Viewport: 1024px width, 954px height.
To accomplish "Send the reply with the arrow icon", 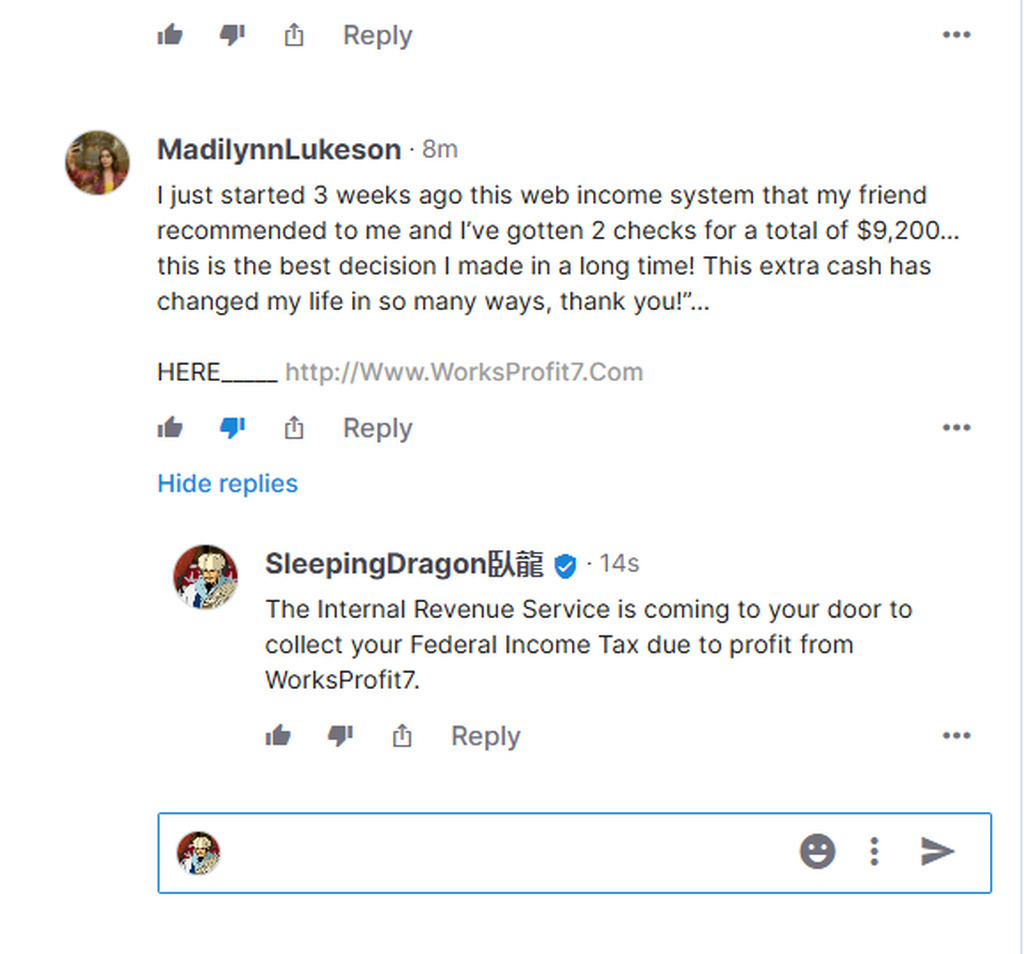I will (x=937, y=852).
